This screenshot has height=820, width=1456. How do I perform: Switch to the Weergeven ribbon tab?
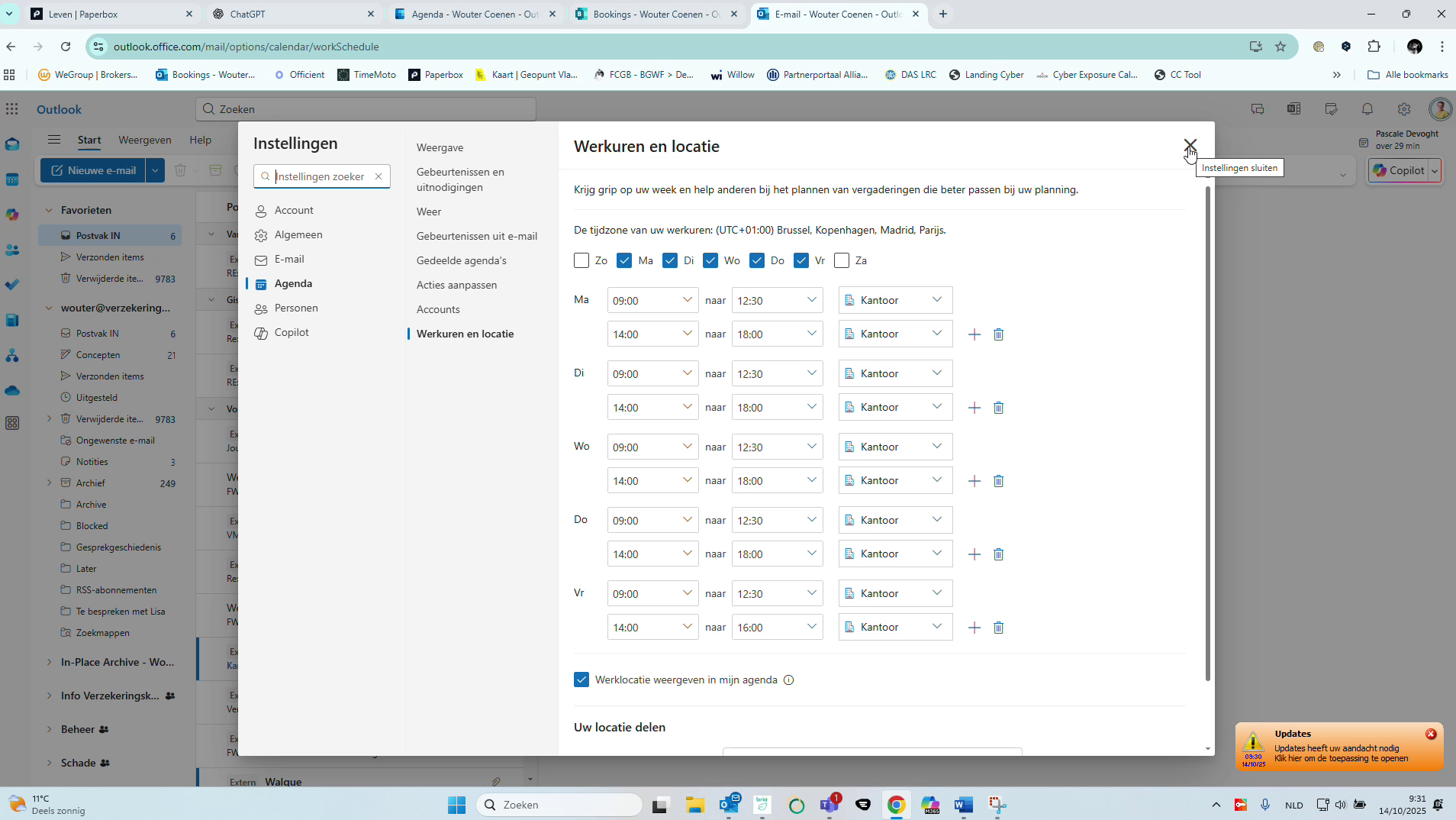click(x=145, y=140)
